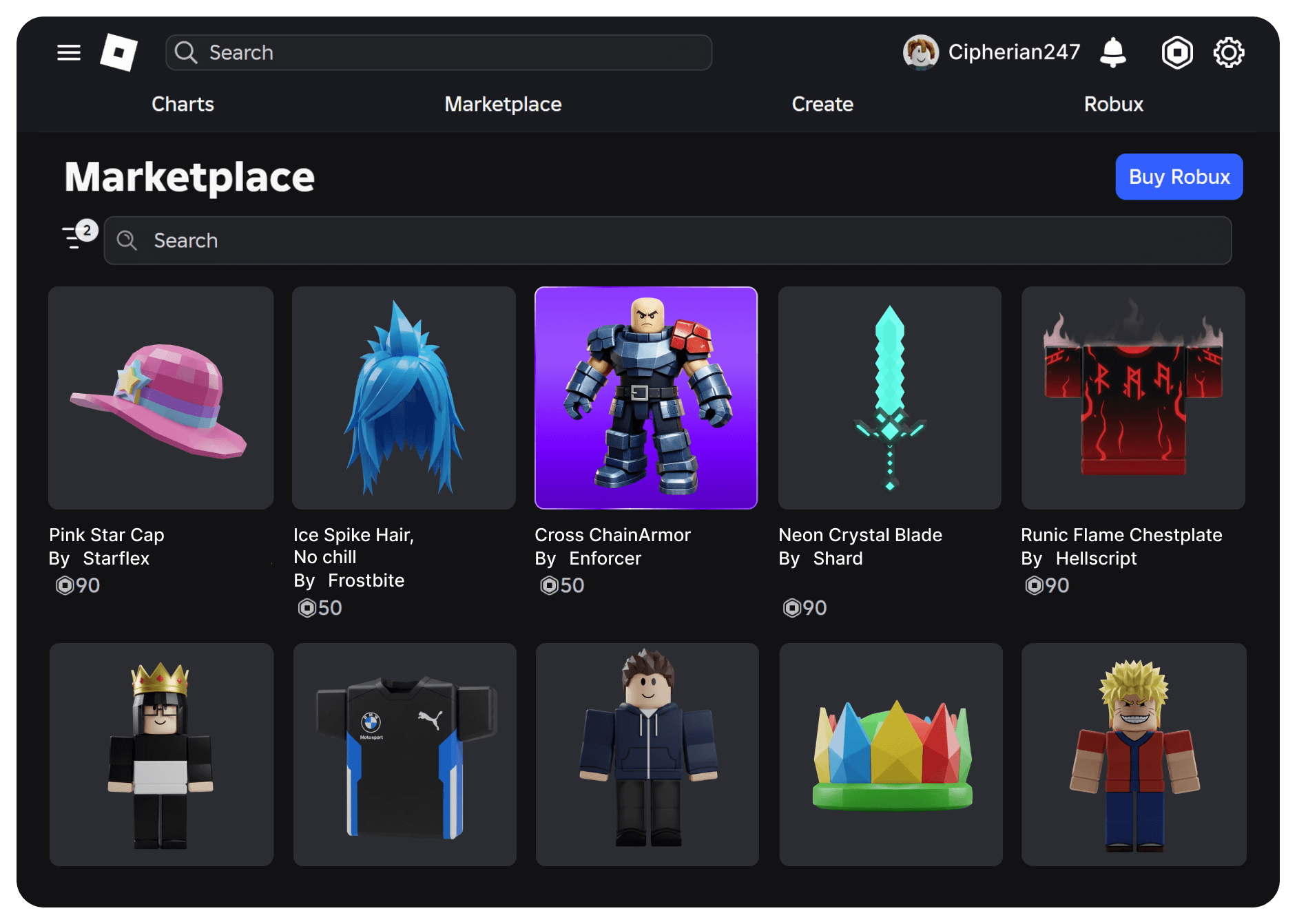Click the Starflex creator link
The height and width of the screenshot is (924, 1297).
[116, 558]
